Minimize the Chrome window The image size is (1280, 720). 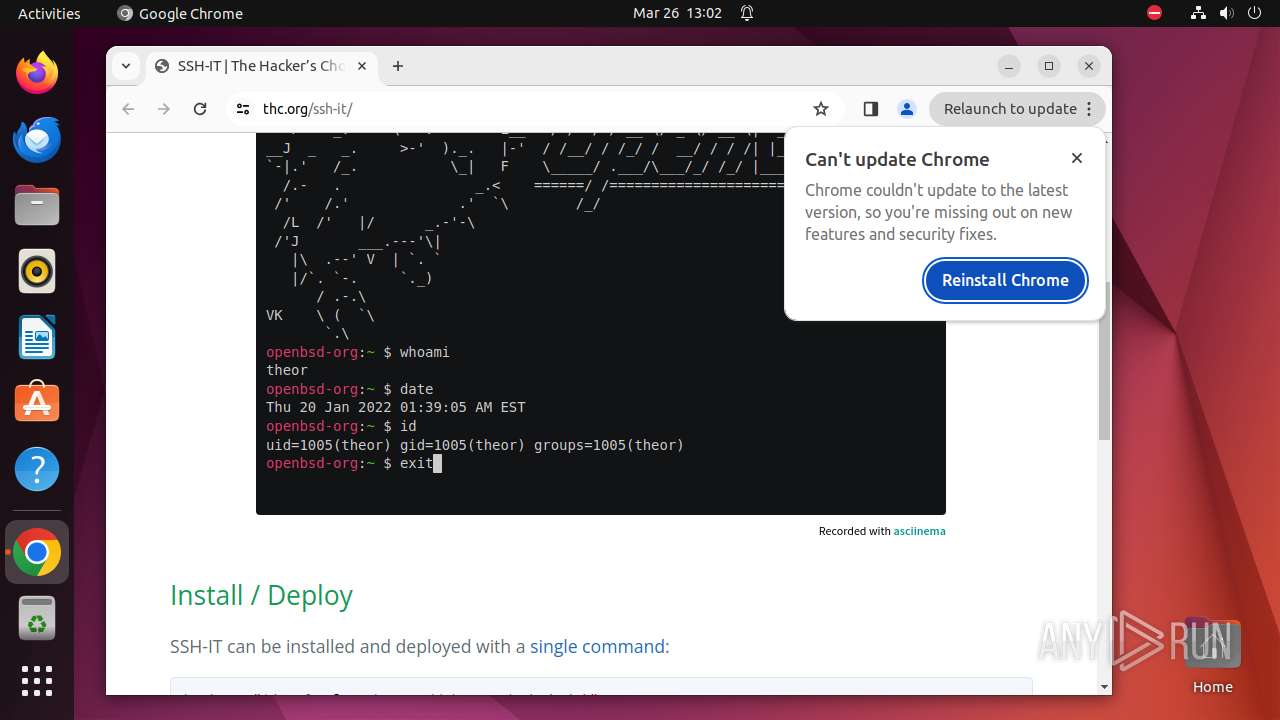click(1009, 66)
